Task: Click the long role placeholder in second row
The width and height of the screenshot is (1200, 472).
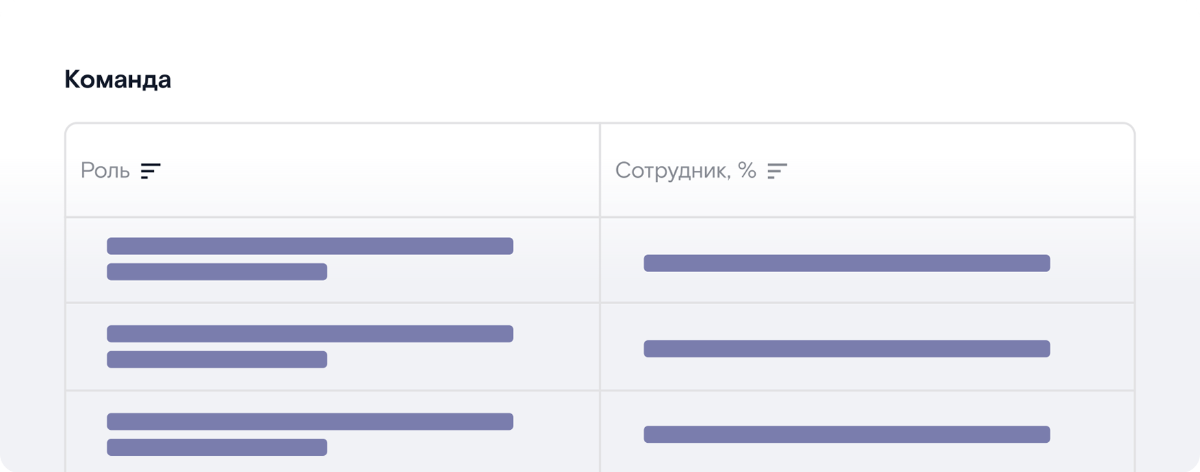Action: coord(310,334)
